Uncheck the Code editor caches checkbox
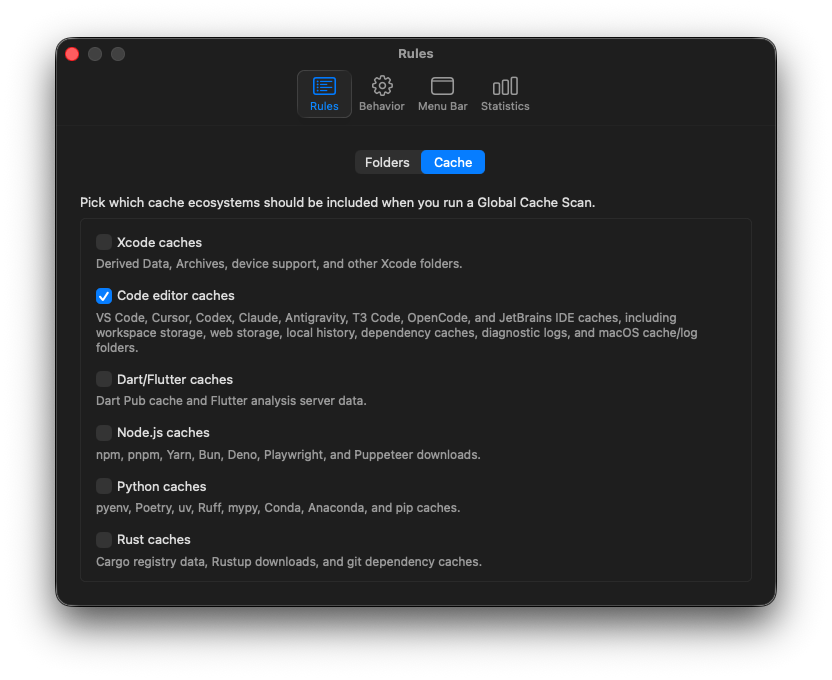Viewport: 832px width, 680px height. pos(104,296)
